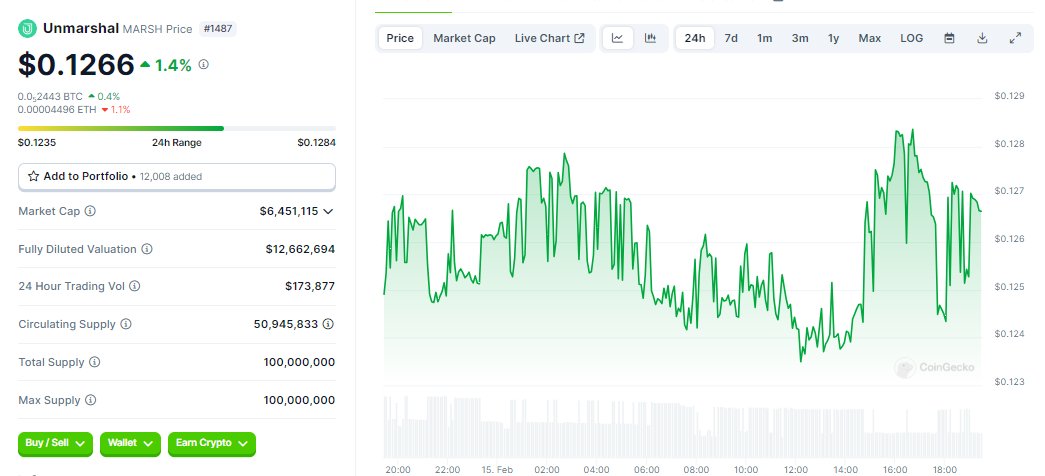Open Earn Crypto dropdown

pos(212,443)
